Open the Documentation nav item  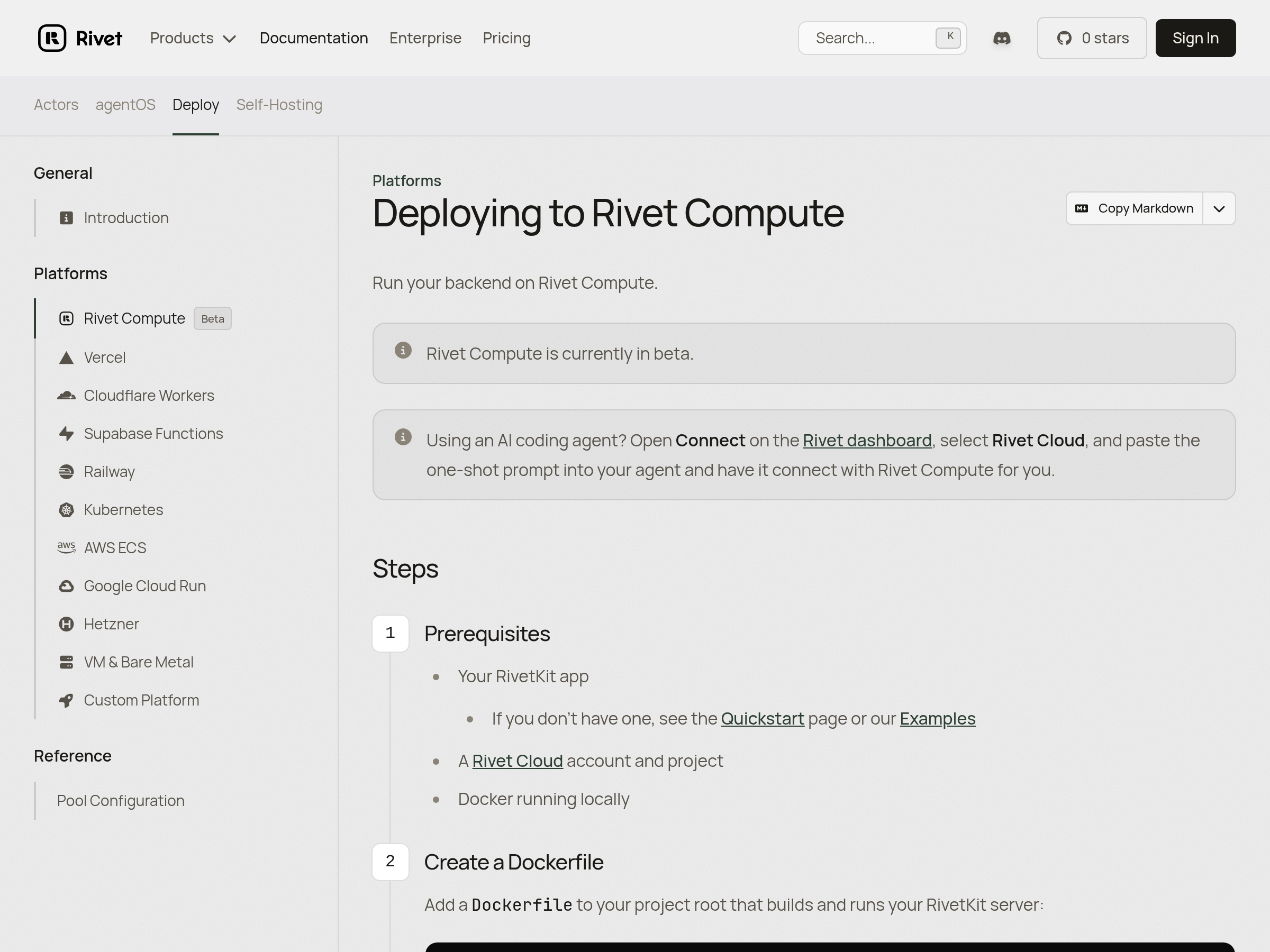(313, 38)
